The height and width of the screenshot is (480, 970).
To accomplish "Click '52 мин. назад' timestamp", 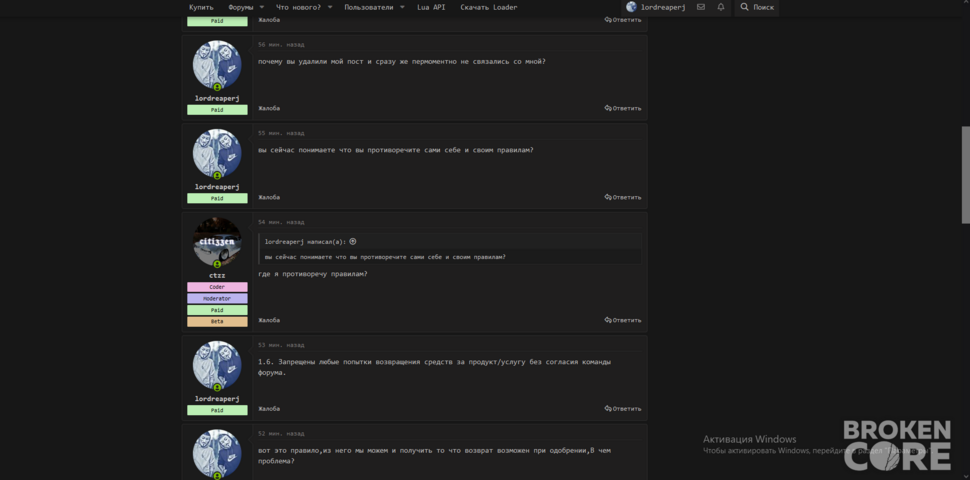I will 281,434.
